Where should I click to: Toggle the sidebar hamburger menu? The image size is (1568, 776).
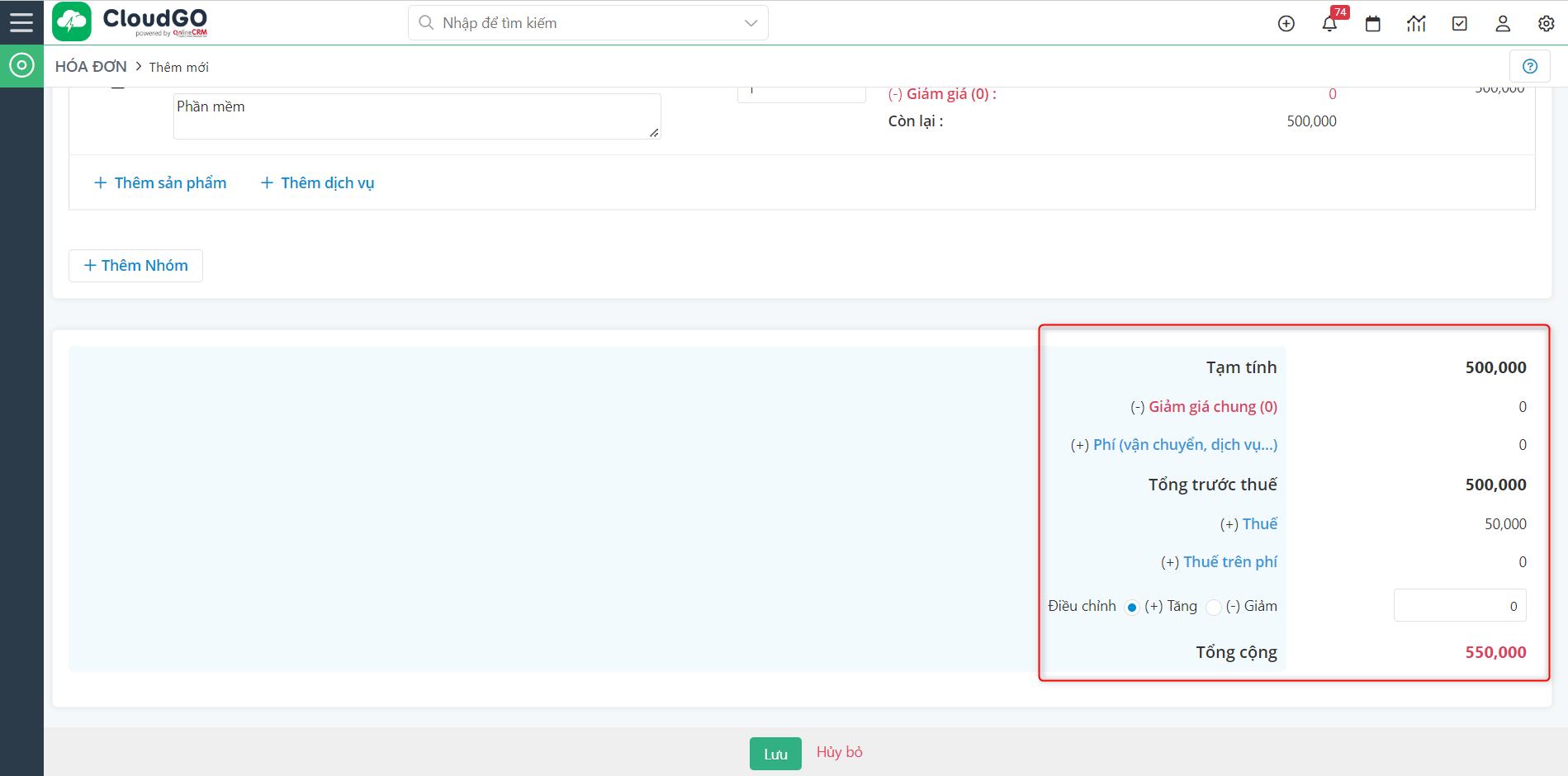pyautogui.click(x=21, y=22)
